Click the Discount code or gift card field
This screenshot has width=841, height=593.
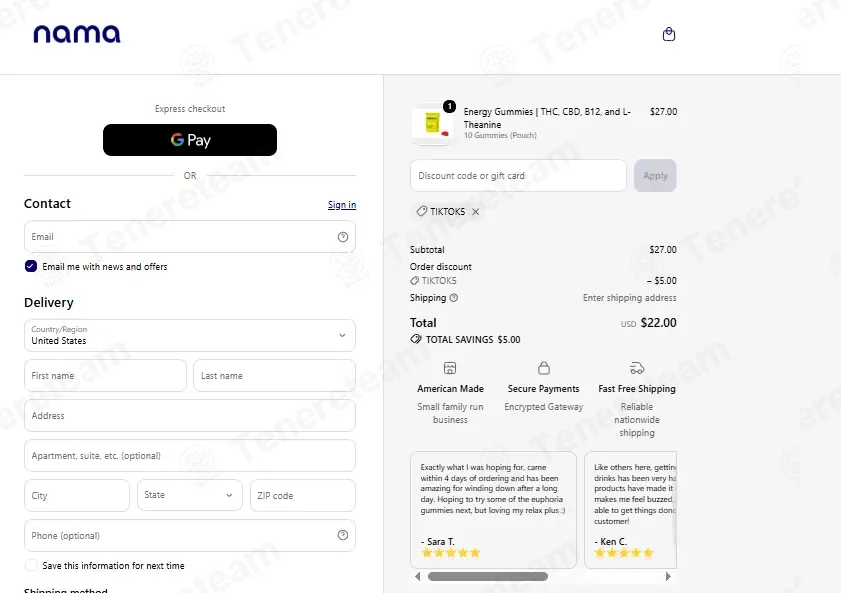click(x=518, y=175)
